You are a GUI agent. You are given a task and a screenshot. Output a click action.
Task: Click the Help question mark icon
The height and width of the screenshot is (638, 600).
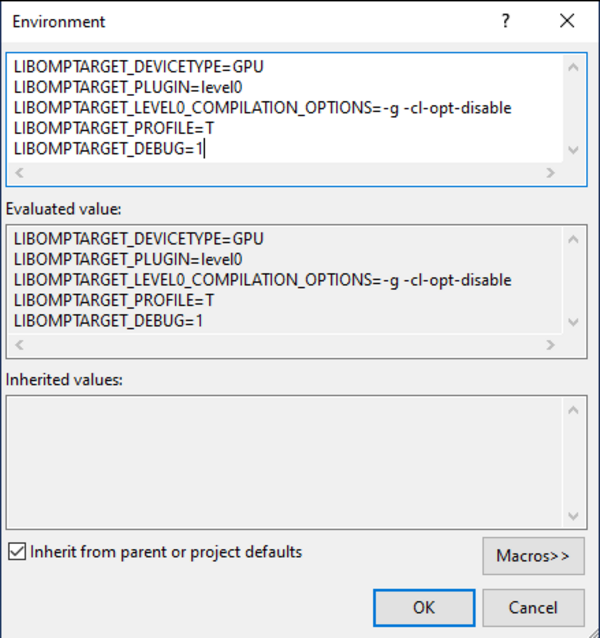tap(507, 21)
